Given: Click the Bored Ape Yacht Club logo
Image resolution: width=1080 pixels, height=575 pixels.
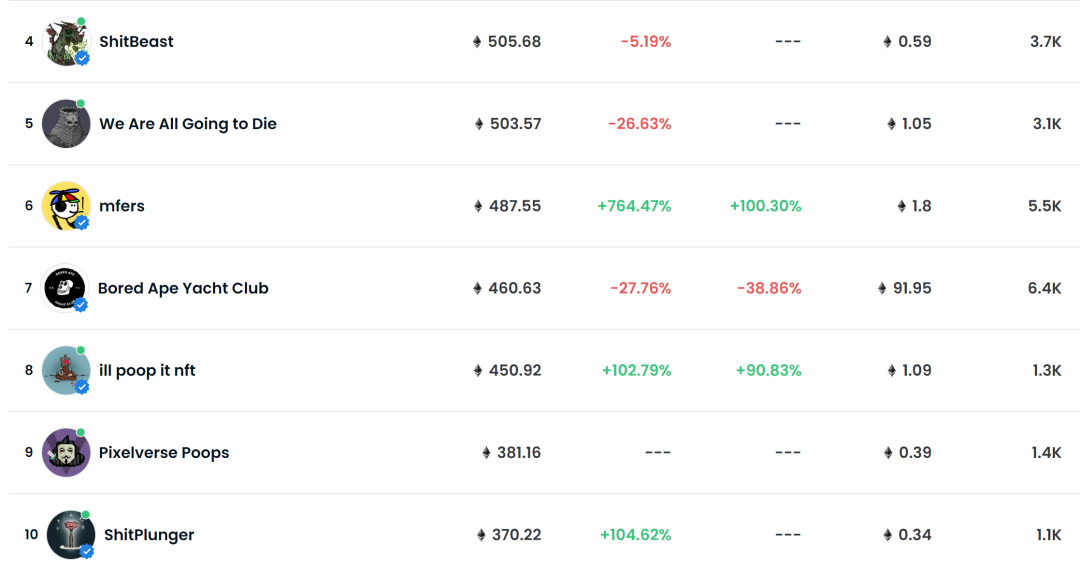Looking at the screenshot, I should pyautogui.click(x=65, y=288).
